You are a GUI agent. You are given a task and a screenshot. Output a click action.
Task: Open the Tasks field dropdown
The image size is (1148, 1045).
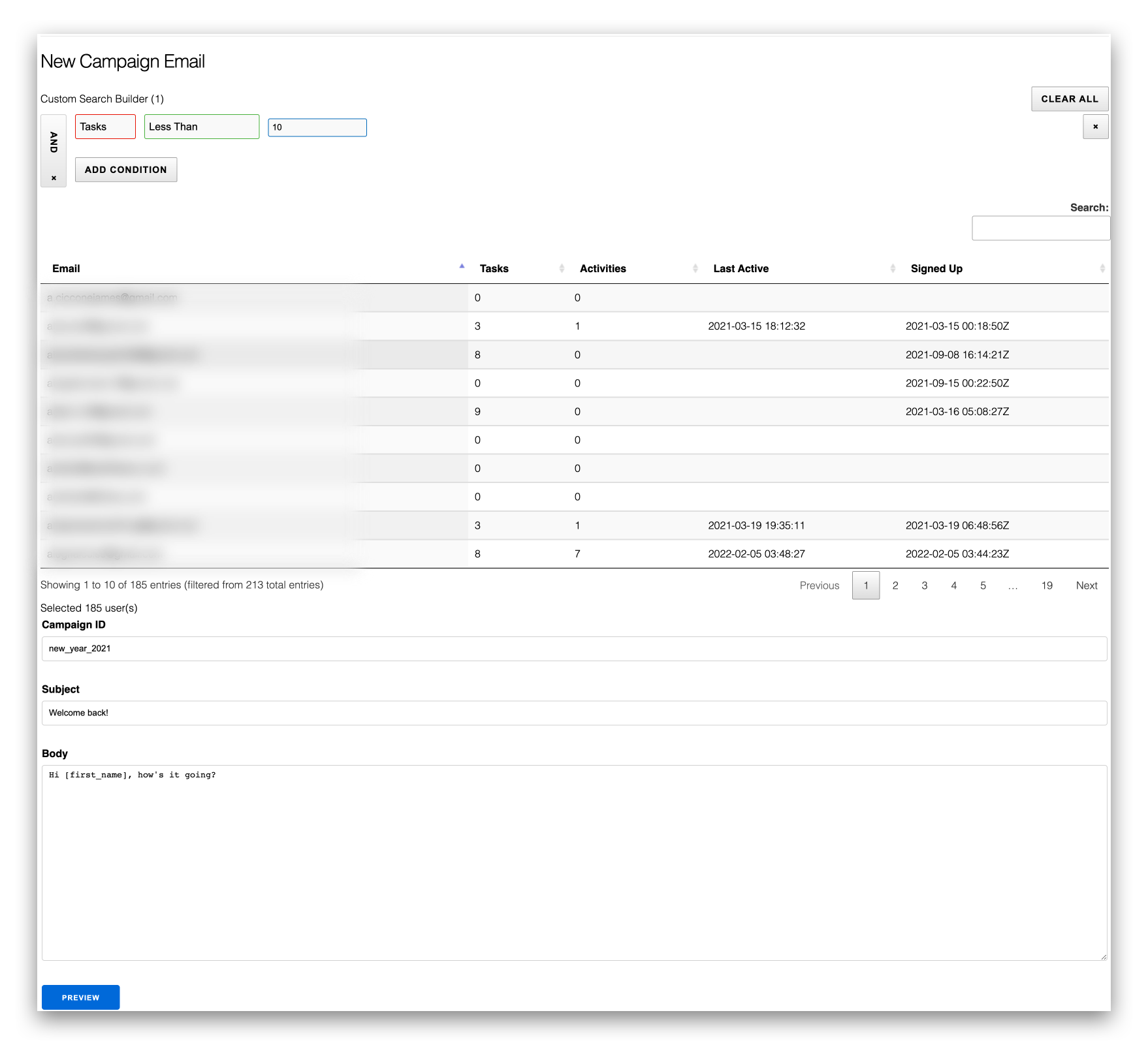tap(105, 127)
